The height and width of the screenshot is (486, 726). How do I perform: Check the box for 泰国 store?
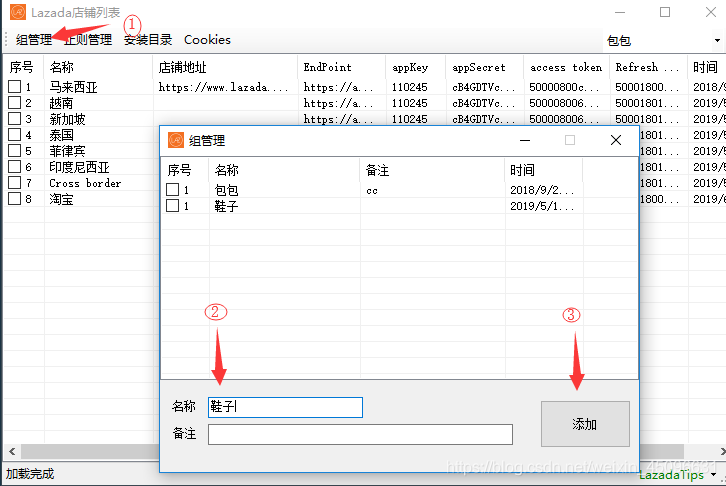tap(15, 135)
